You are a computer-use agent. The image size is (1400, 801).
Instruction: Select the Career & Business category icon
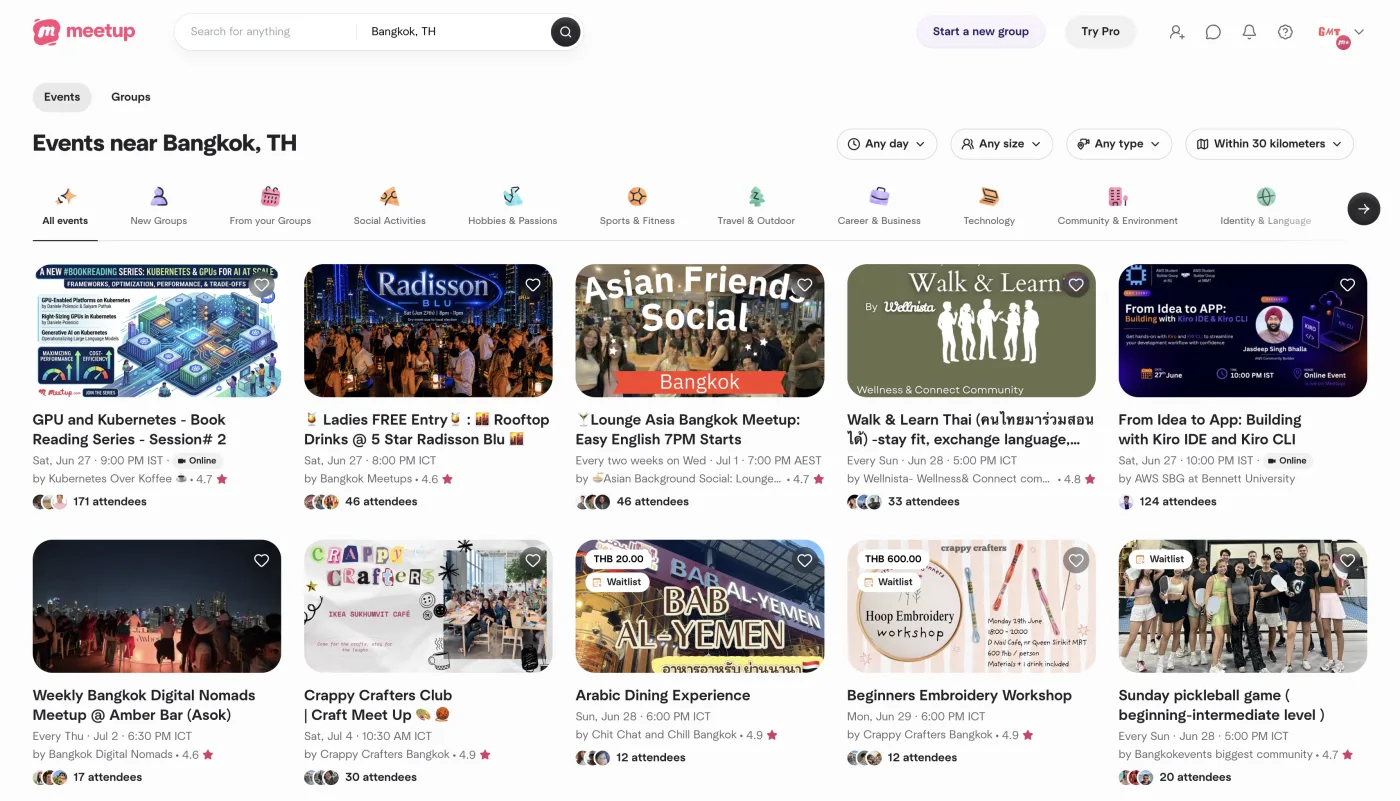pos(879,196)
